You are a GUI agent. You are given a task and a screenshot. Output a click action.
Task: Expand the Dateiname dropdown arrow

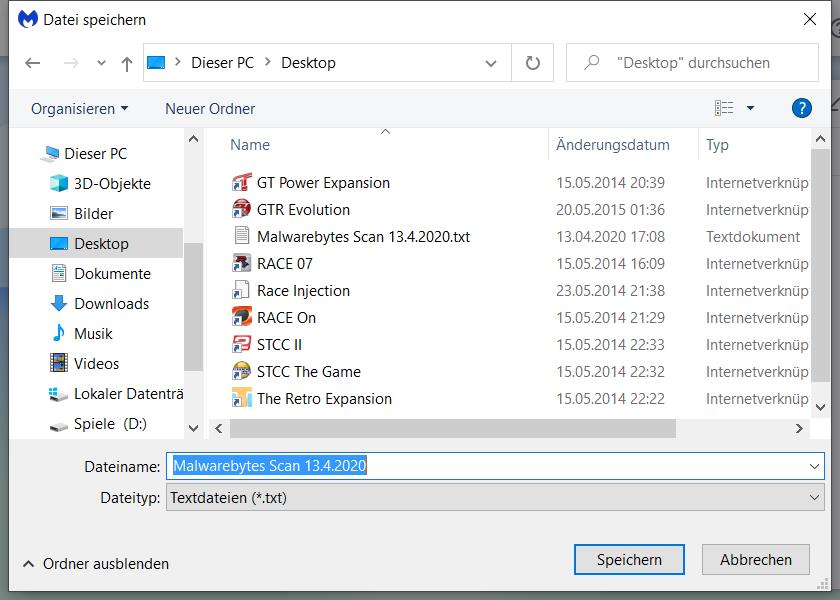(814, 466)
